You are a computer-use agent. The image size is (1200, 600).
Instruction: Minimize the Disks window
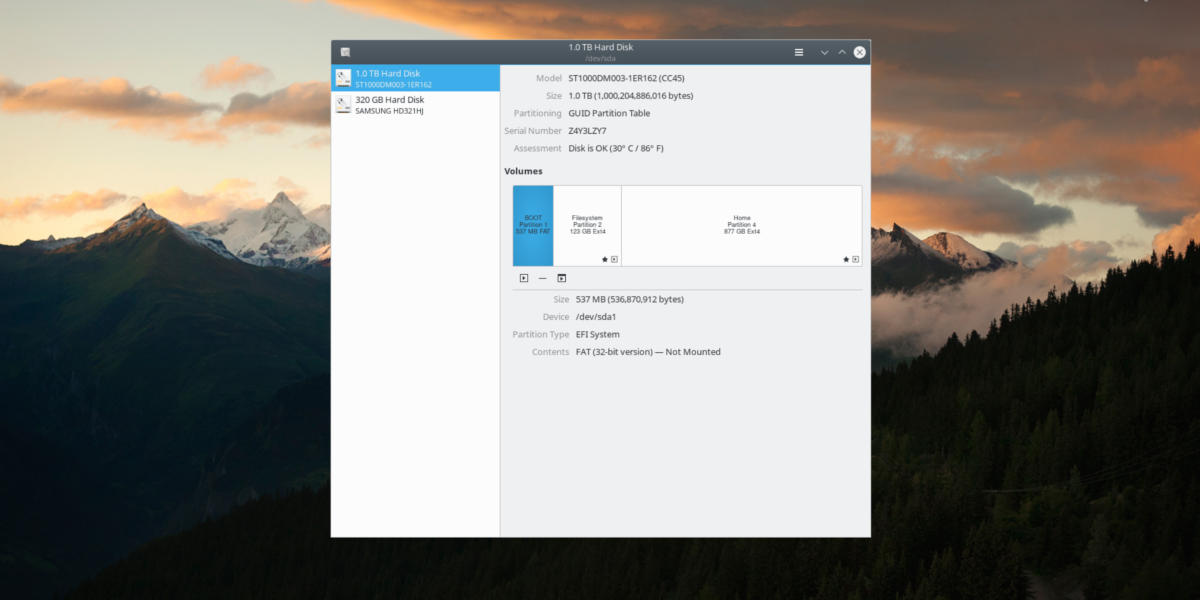pos(824,52)
